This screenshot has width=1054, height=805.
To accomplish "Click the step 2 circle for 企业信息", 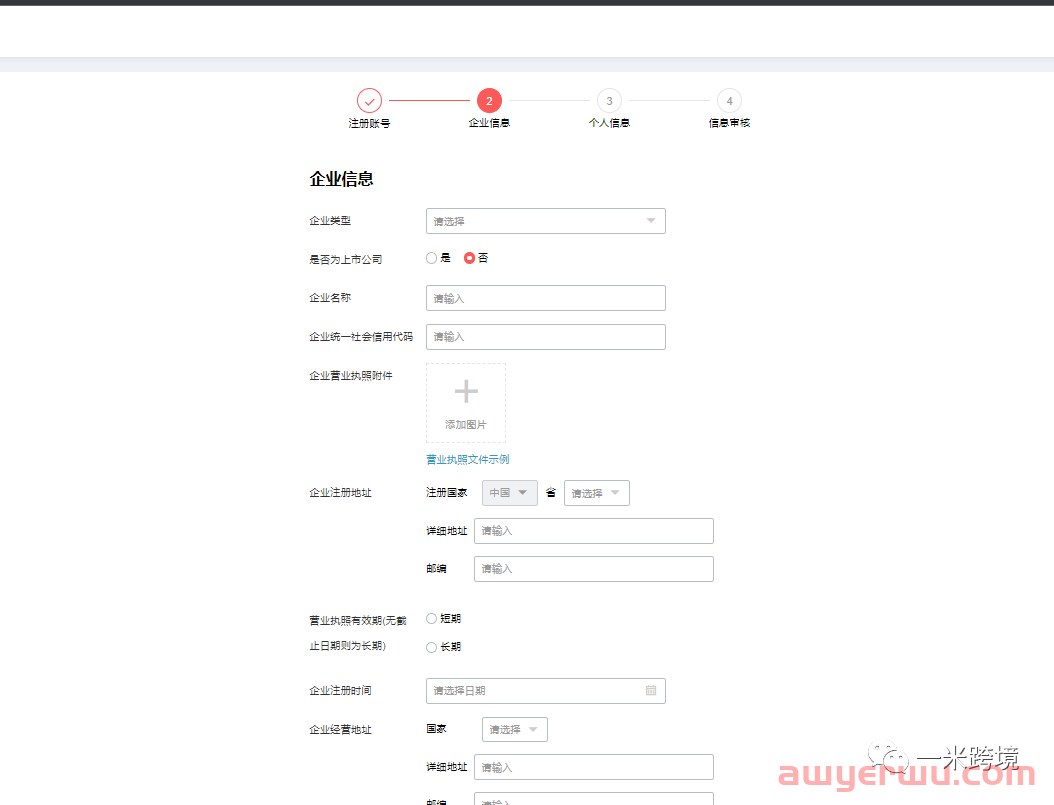I will pyautogui.click(x=489, y=101).
